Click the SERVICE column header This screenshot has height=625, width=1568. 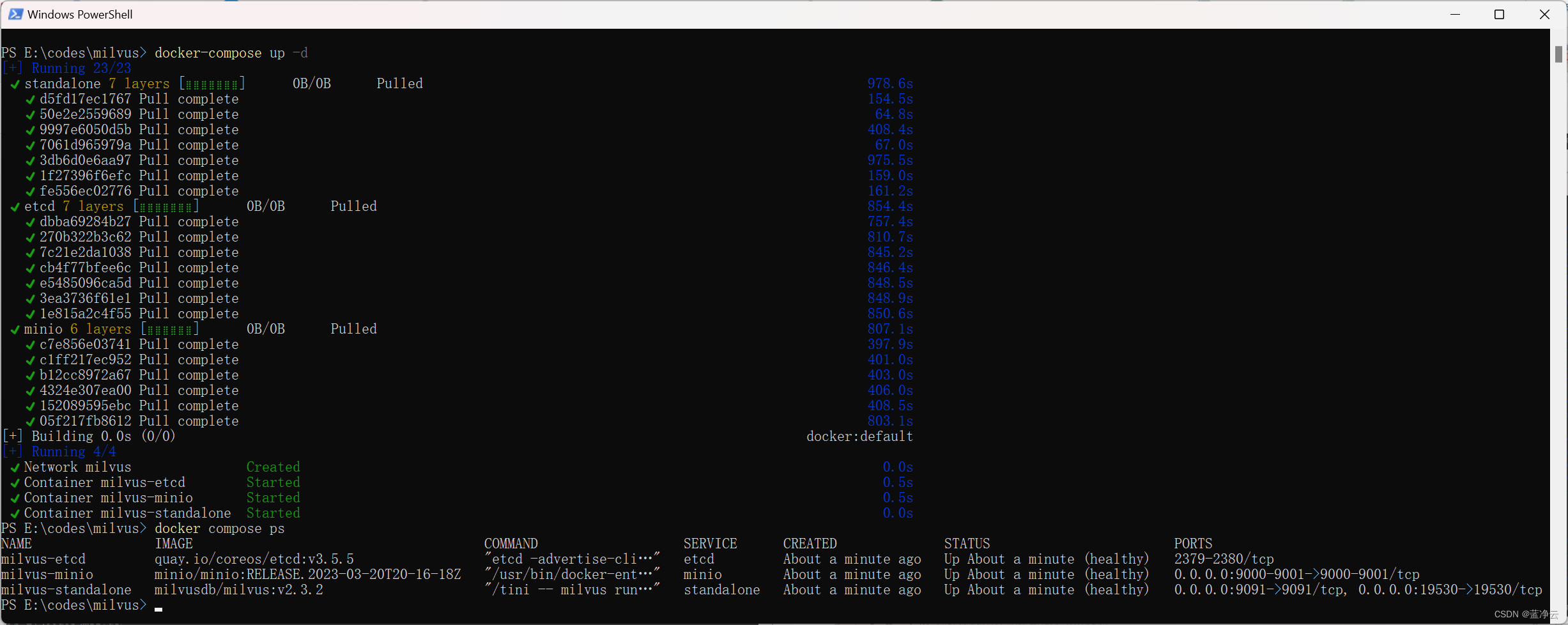pyautogui.click(x=711, y=544)
